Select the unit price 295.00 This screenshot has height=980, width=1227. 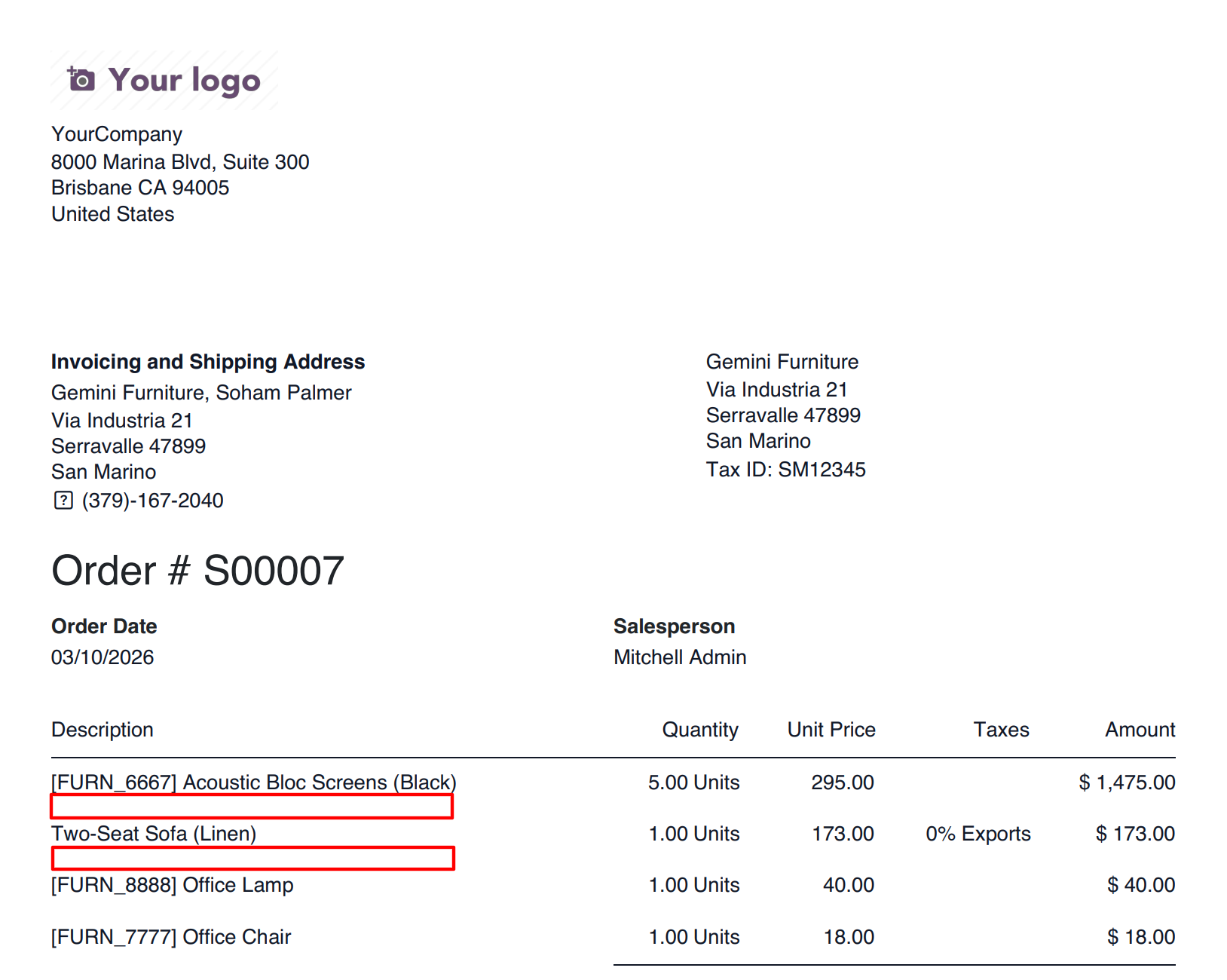pos(843,782)
